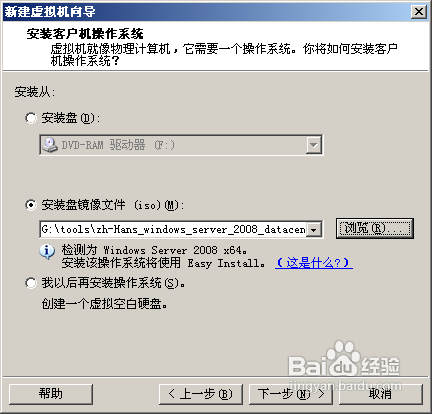Click the 新建虚拟机向导 title bar
Viewport: 432px width, 414px height.
coord(207,12)
